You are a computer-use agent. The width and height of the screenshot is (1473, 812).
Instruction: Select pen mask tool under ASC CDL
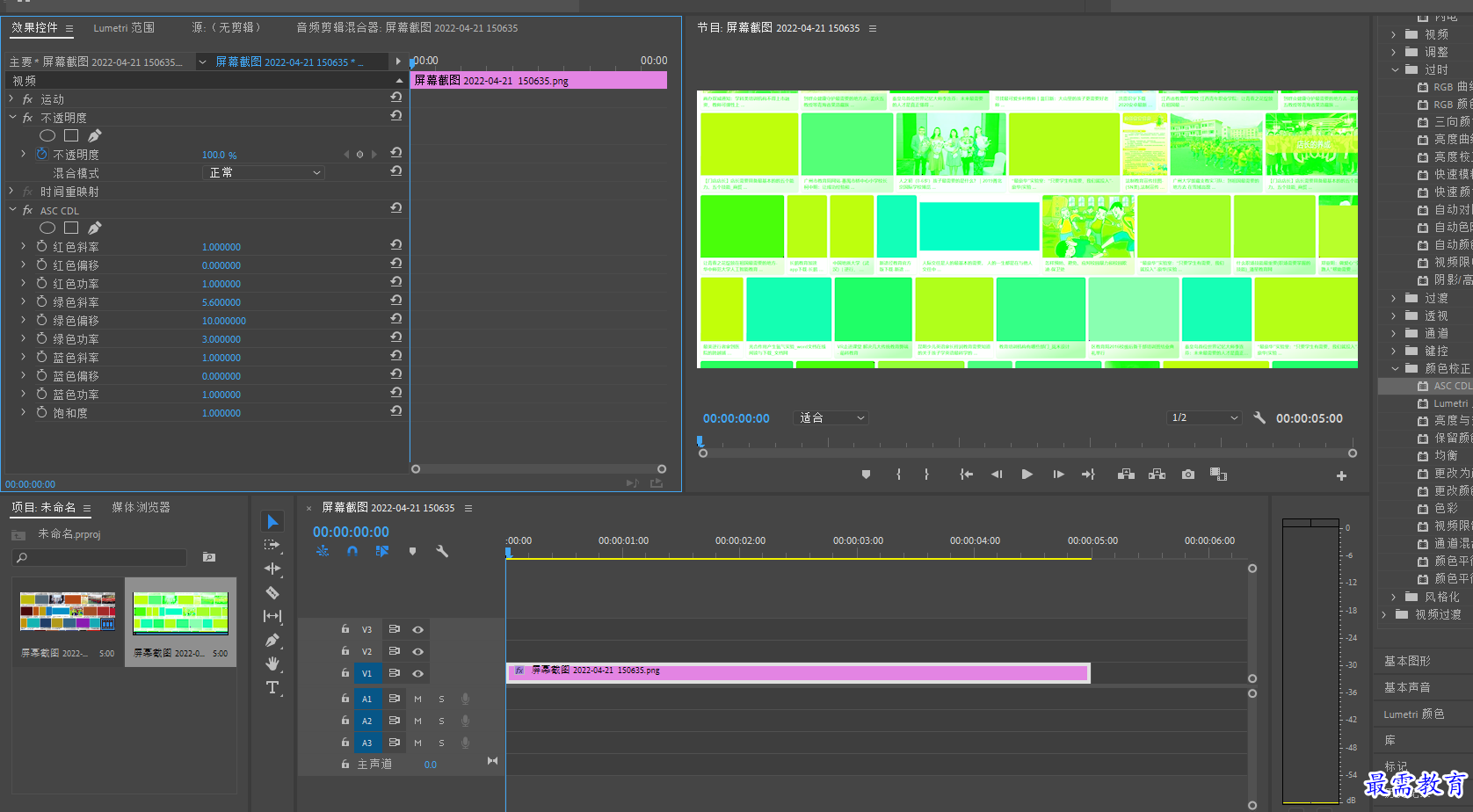click(x=95, y=228)
